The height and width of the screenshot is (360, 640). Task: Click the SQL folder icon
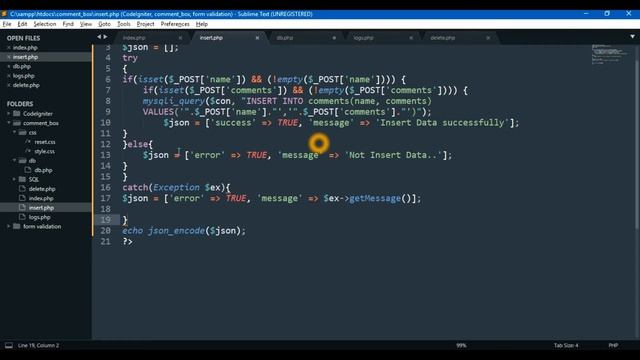point(22,179)
